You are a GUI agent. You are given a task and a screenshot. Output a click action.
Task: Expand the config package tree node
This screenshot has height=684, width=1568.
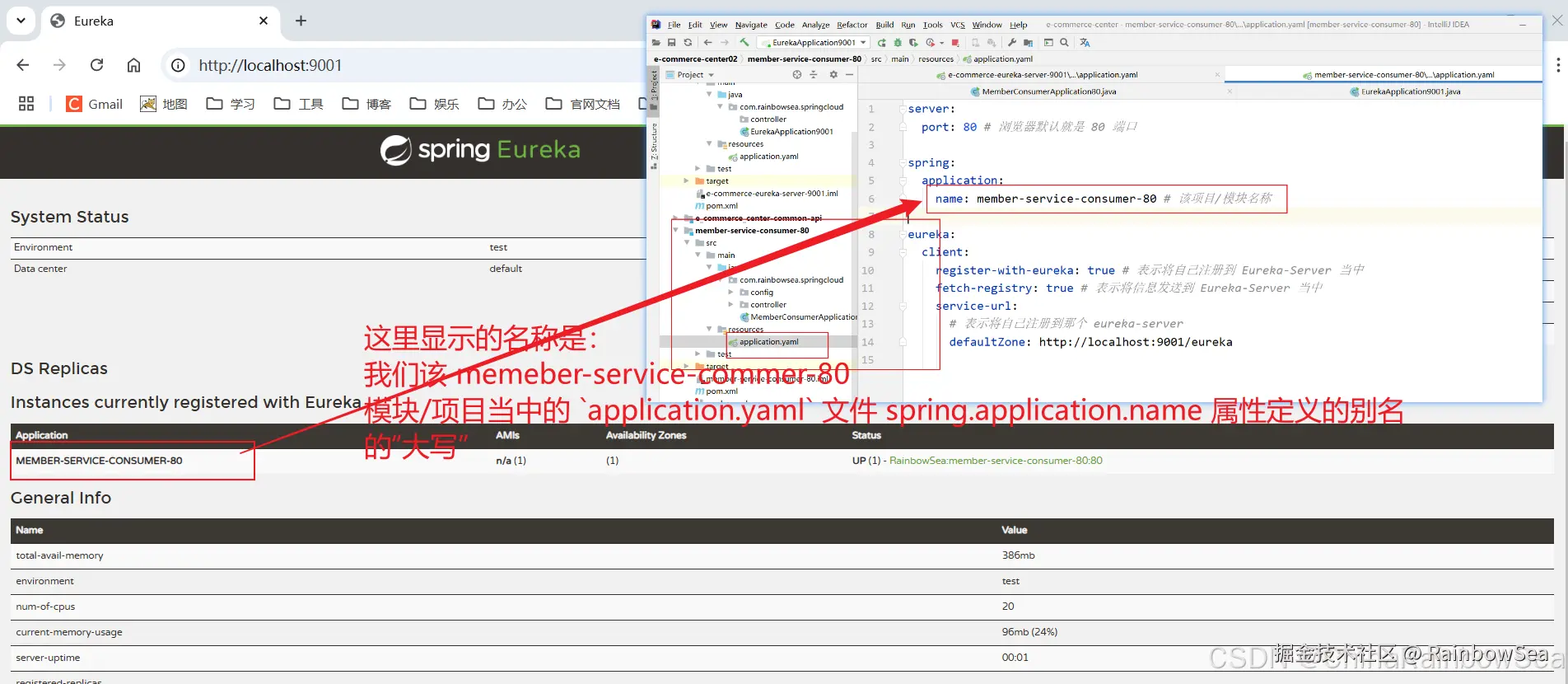[x=730, y=293]
